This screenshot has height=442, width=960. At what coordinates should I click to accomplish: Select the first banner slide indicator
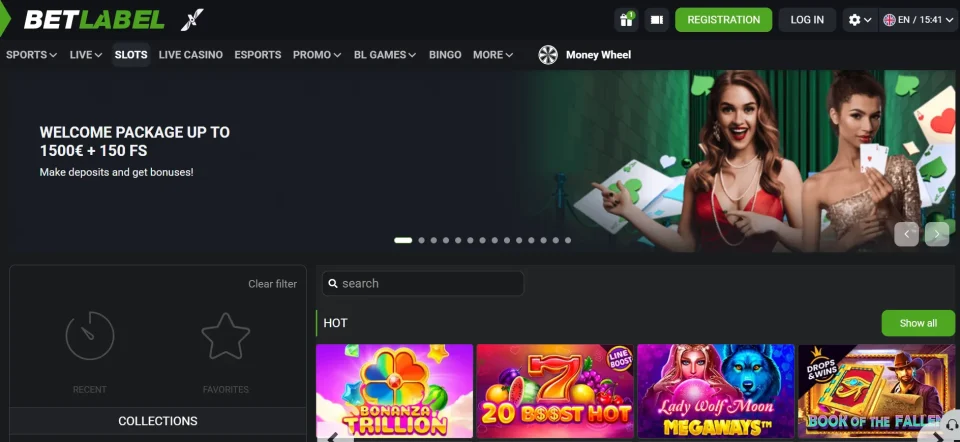pyautogui.click(x=403, y=241)
